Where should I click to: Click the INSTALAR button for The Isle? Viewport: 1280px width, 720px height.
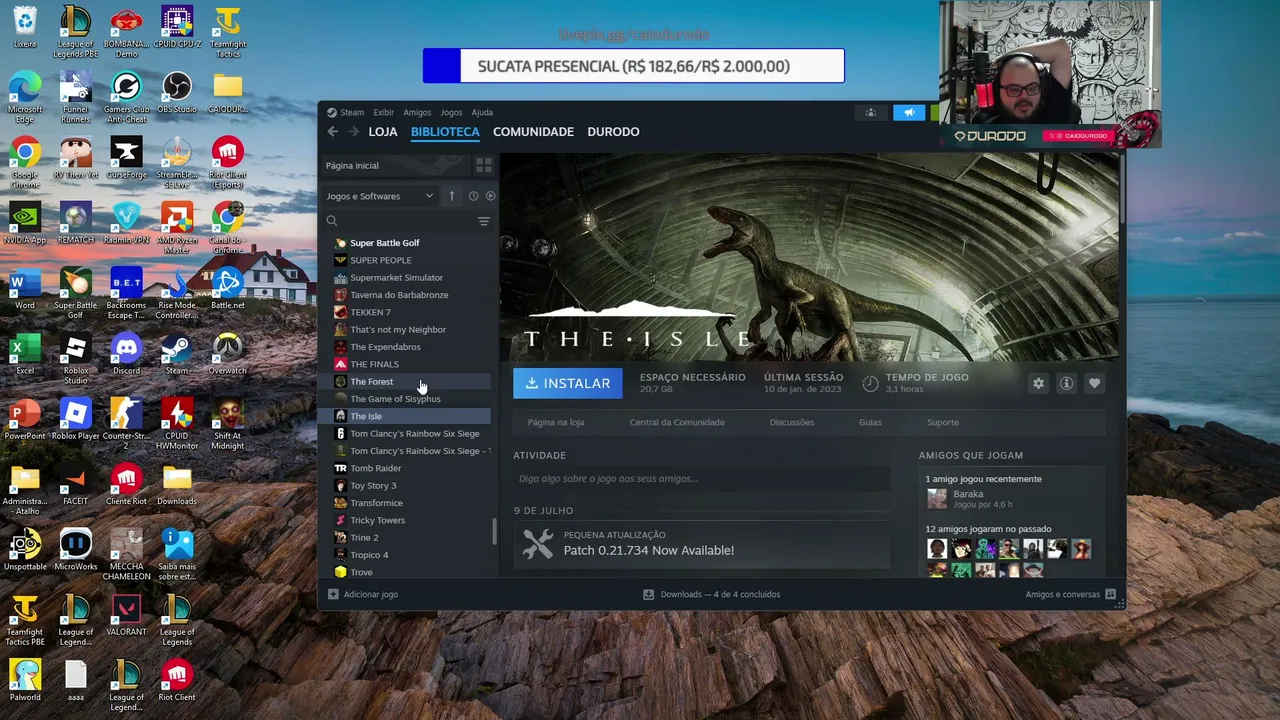point(568,384)
